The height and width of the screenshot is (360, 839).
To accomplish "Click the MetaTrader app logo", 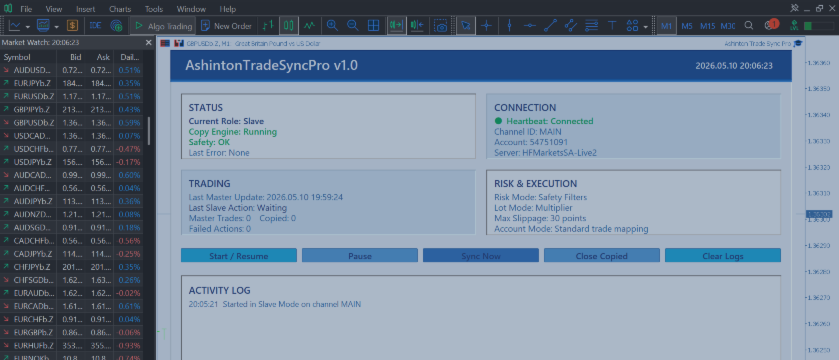I will click(x=8, y=9).
